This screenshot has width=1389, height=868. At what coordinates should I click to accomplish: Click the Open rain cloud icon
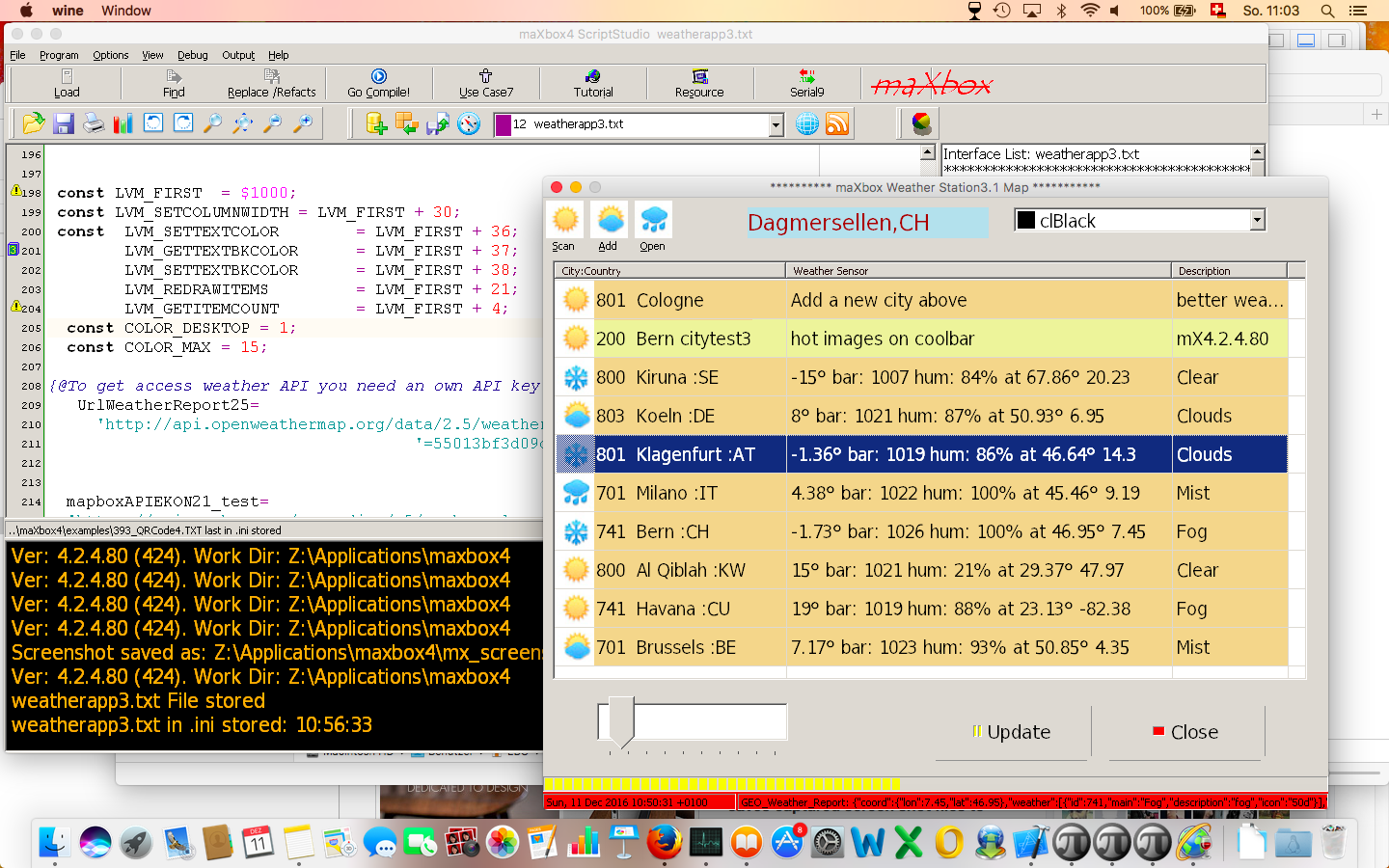pos(653,221)
